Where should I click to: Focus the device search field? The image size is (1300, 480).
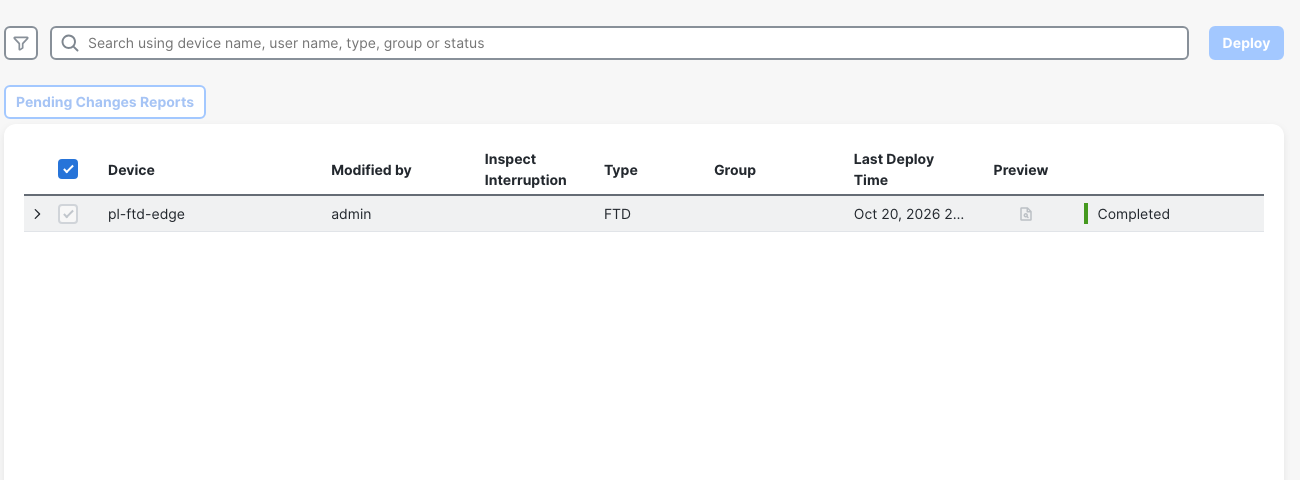[619, 43]
